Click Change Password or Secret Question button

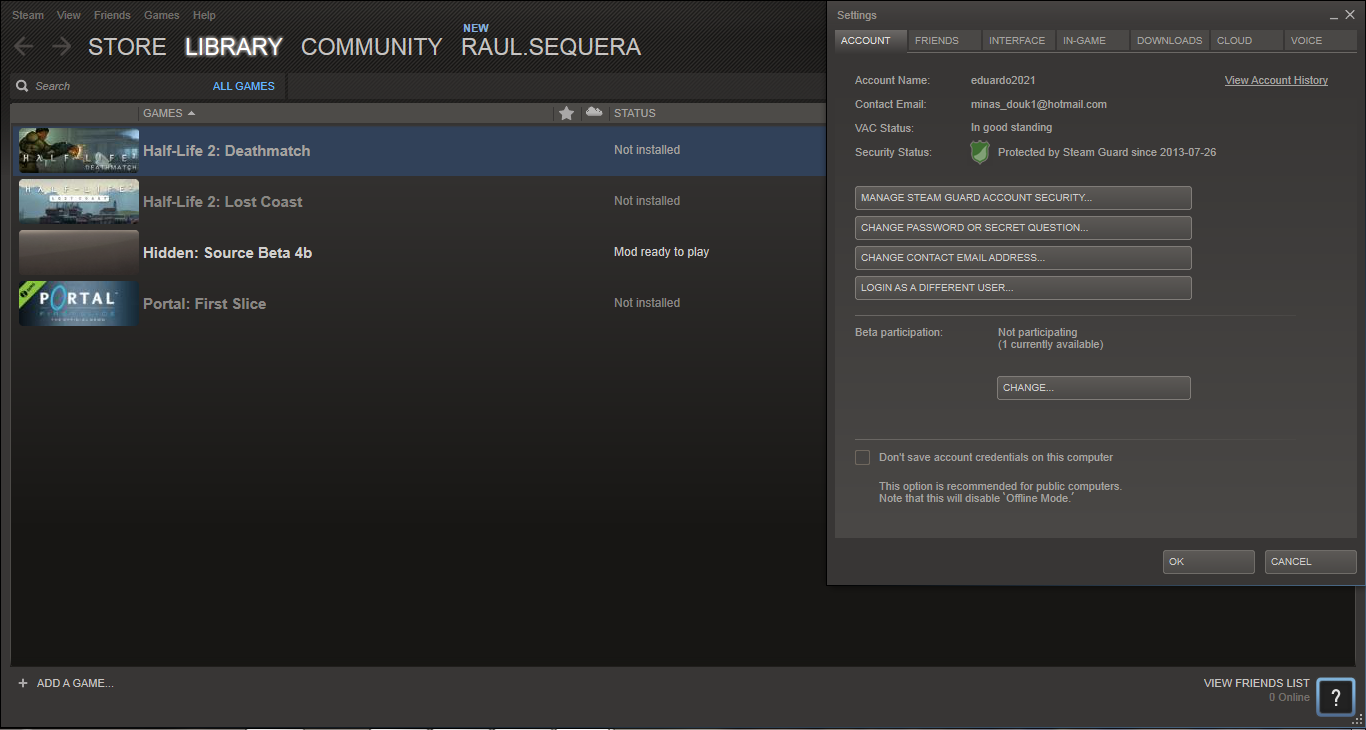(1023, 228)
